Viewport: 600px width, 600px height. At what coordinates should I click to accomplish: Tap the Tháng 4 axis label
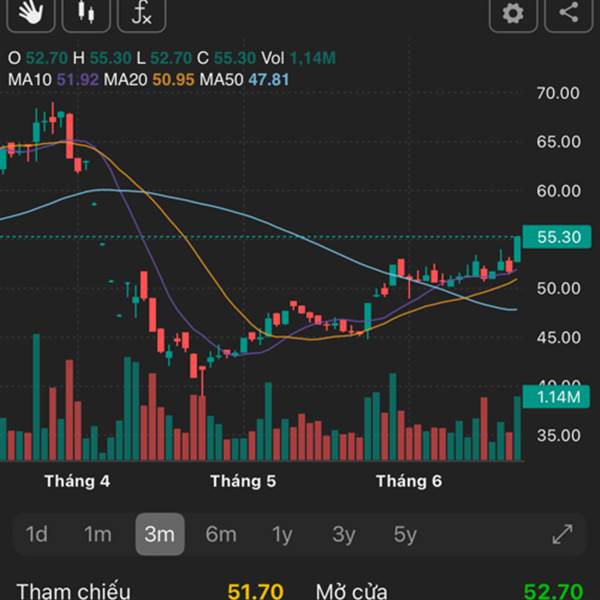coord(77,481)
